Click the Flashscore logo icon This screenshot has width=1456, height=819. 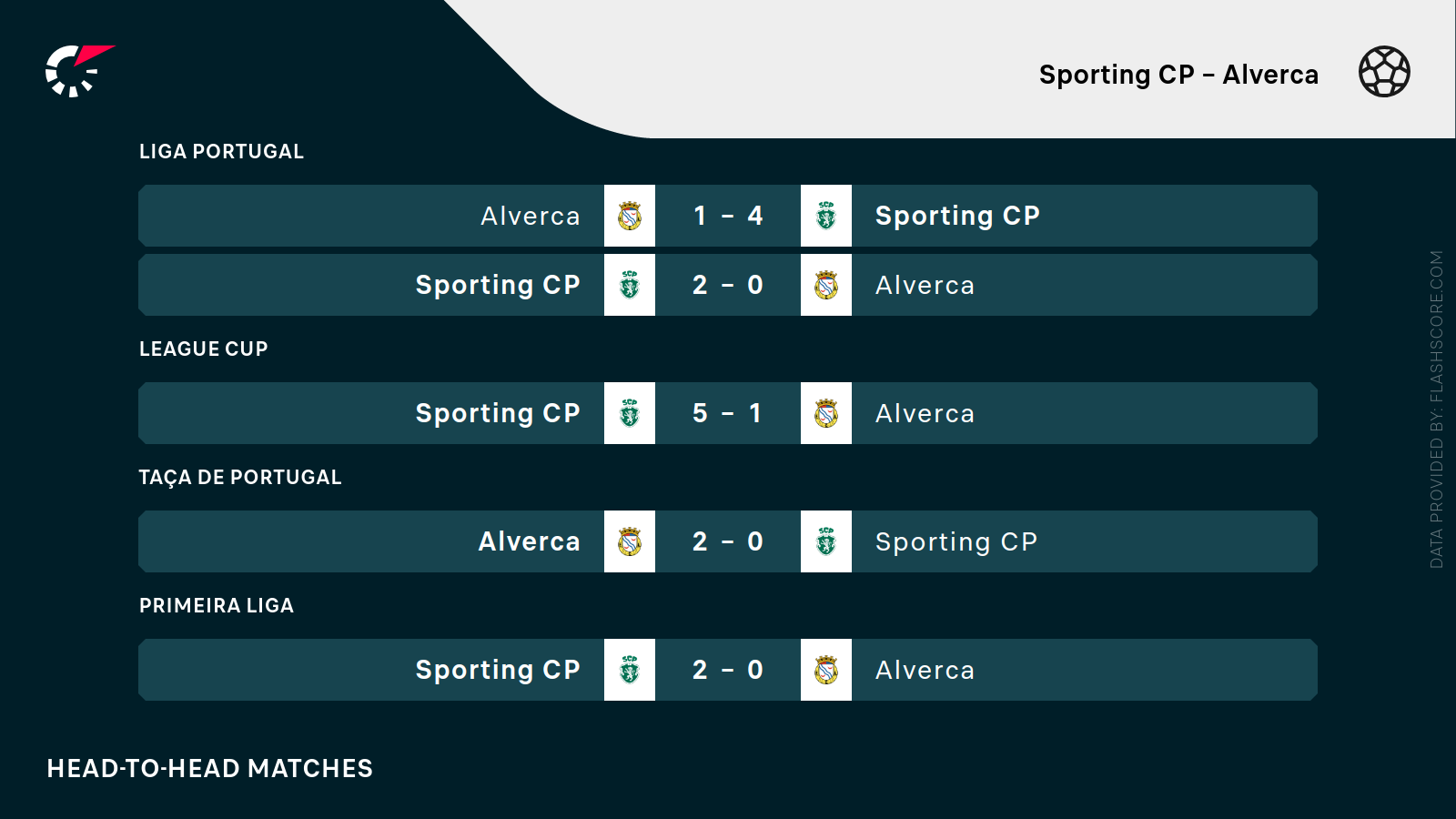[x=79, y=71]
